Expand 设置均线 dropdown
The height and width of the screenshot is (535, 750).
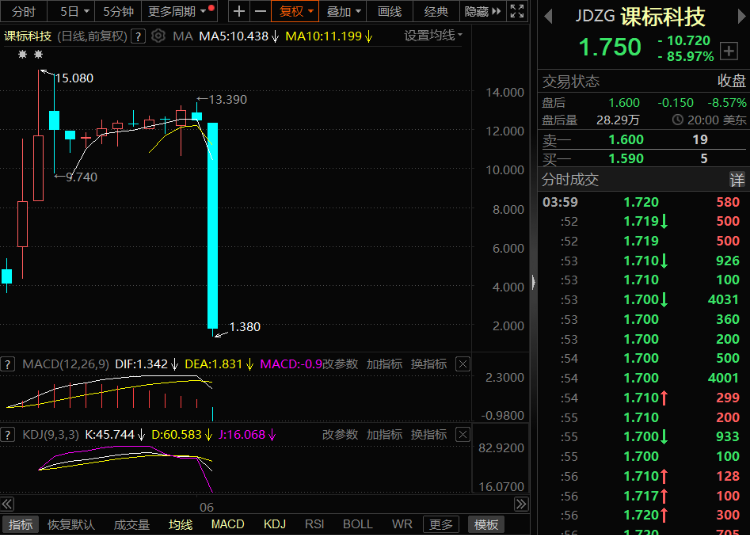pyautogui.click(x=433, y=35)
